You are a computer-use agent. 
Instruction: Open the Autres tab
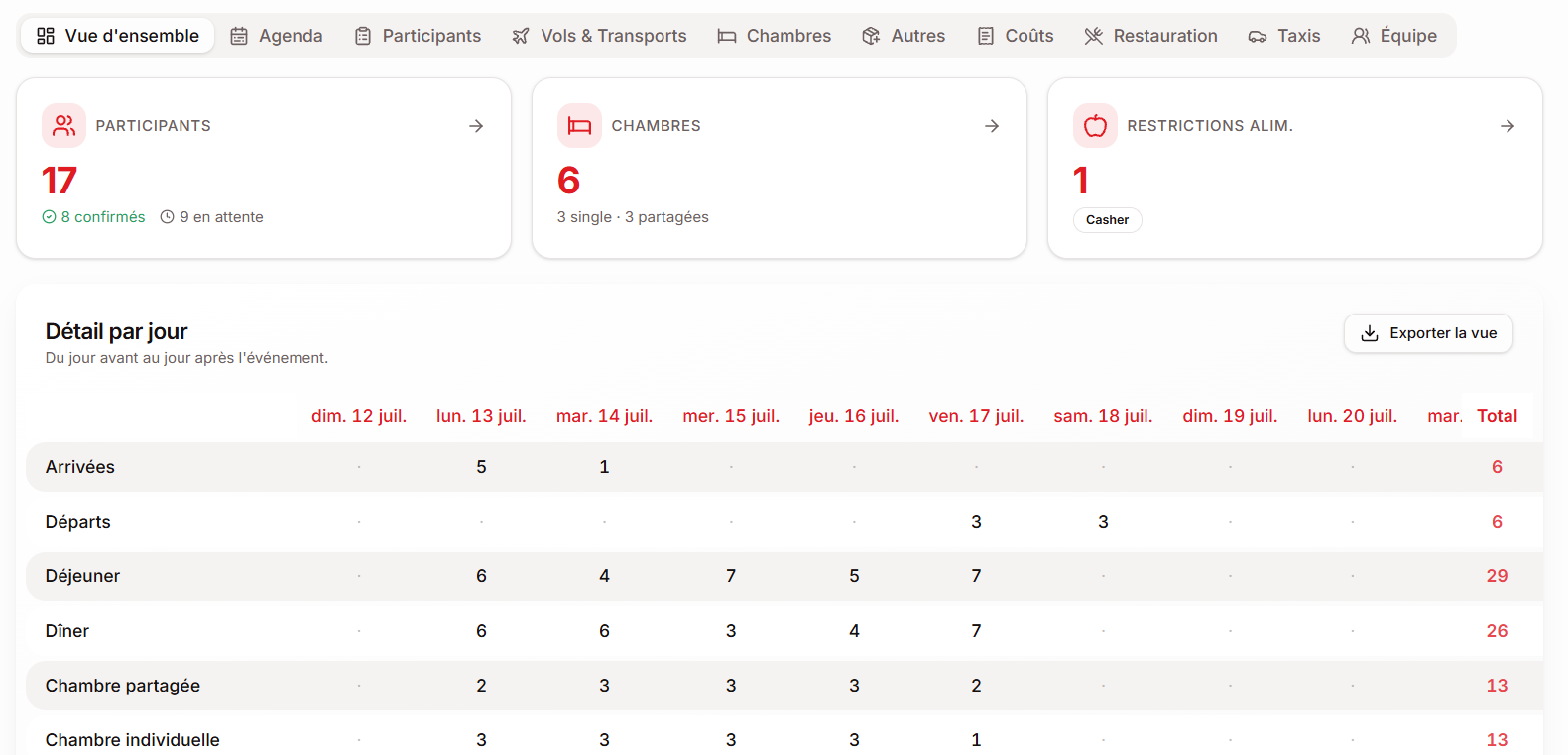904,36
